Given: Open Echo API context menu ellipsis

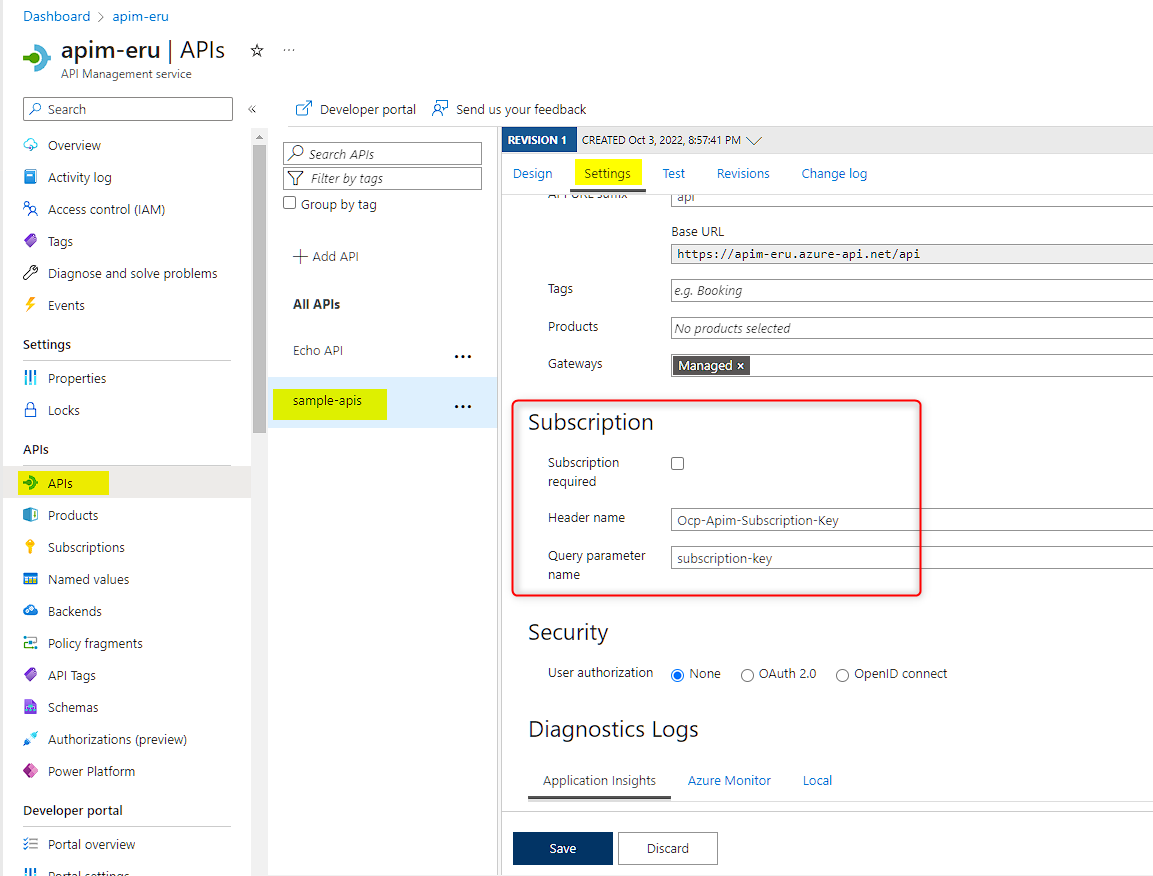Looking at the screenshot, I should (x=463, y=357).
